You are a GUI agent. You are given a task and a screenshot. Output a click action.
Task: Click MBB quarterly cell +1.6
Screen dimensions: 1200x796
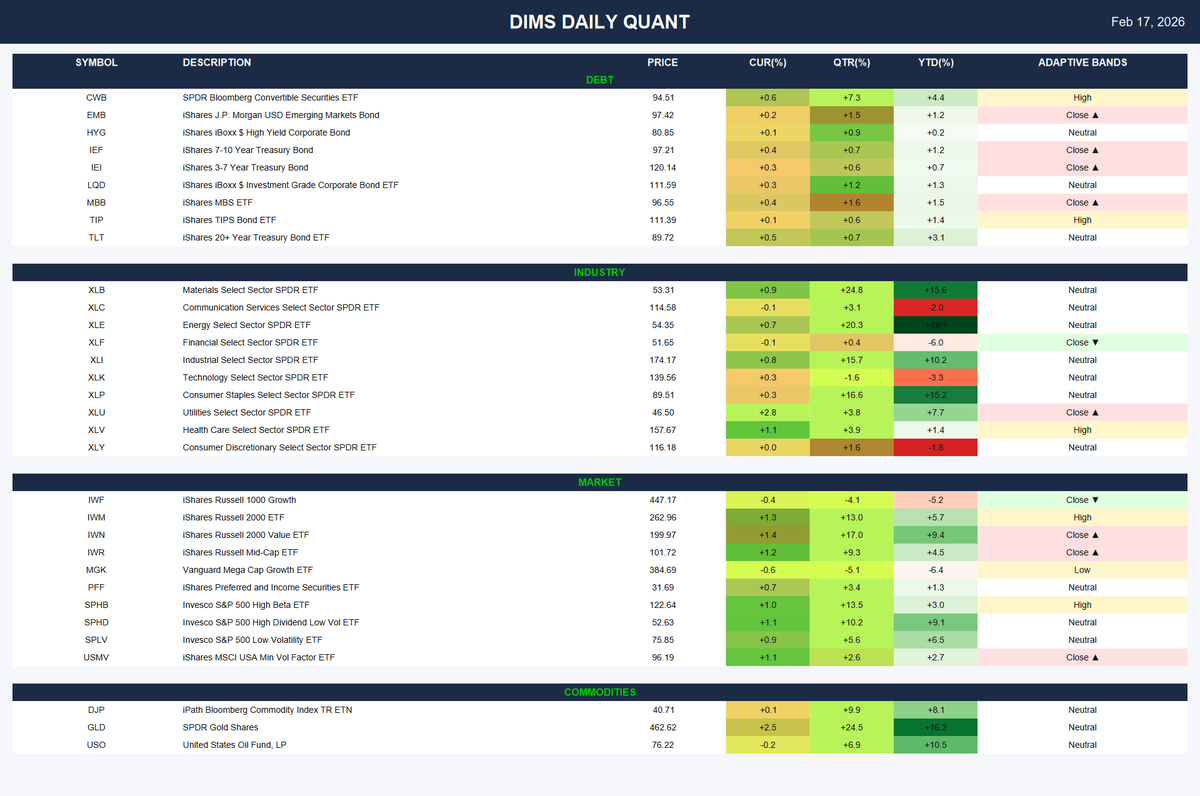(852, 203)
